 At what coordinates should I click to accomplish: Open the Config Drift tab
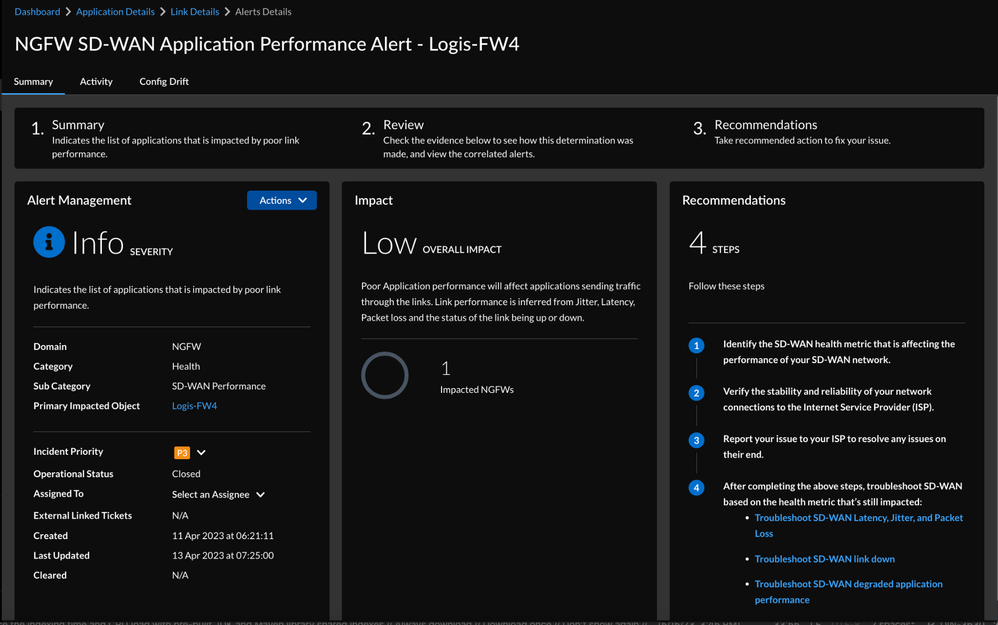(x=164, y=81)
